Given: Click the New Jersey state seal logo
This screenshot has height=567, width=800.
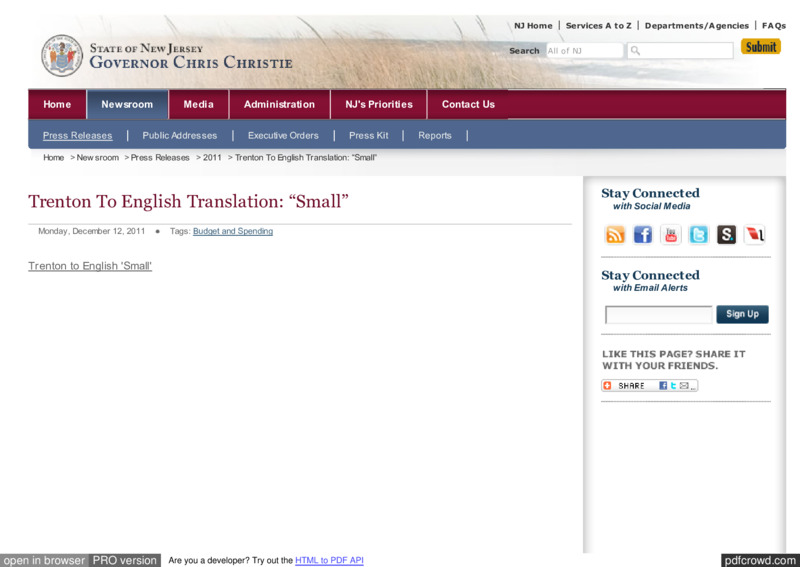Looking at the screenshot, I should pos(62,56).
